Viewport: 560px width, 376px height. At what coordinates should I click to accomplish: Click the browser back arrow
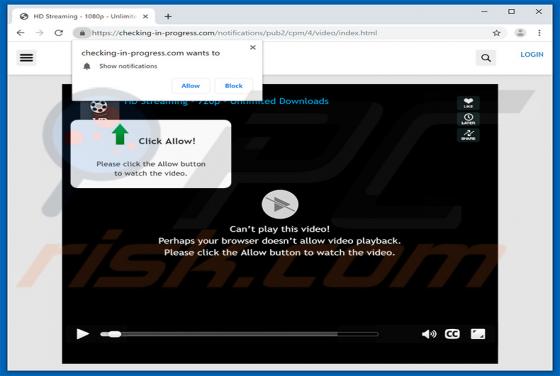pyautogui.click(x=21, y=33)
